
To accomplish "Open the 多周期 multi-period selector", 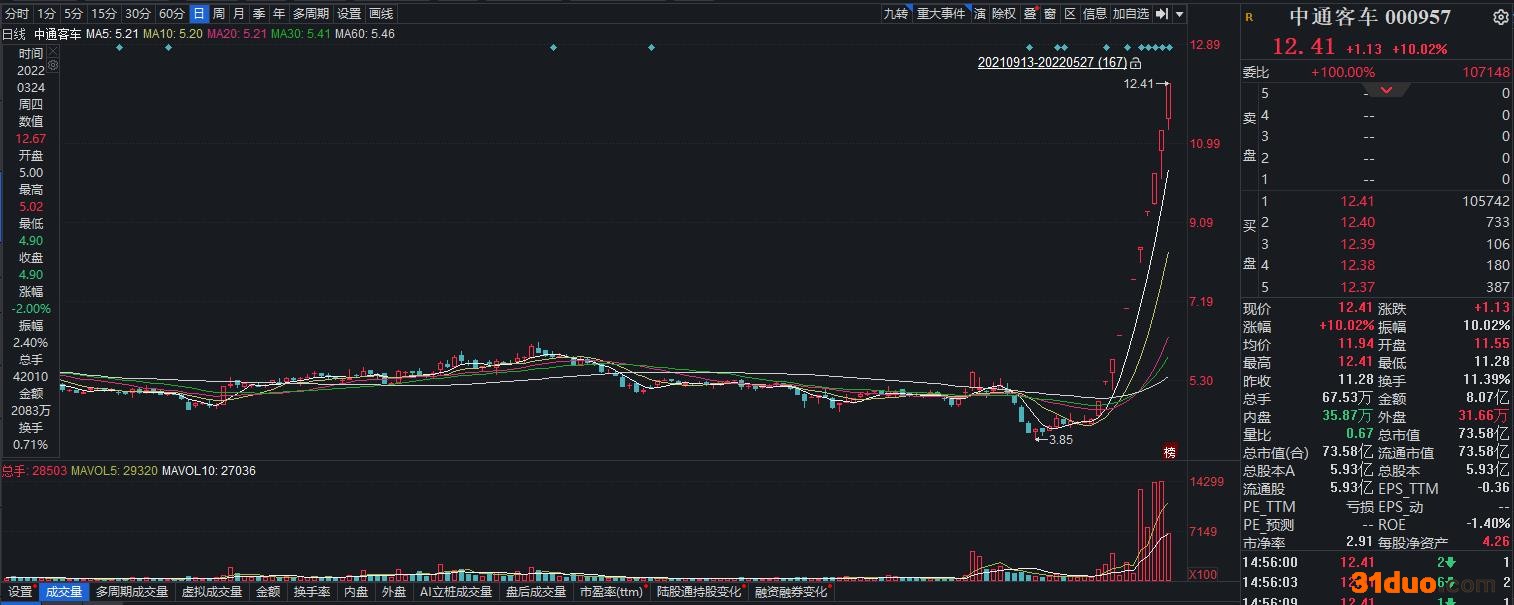I will [x=311, y=14].
